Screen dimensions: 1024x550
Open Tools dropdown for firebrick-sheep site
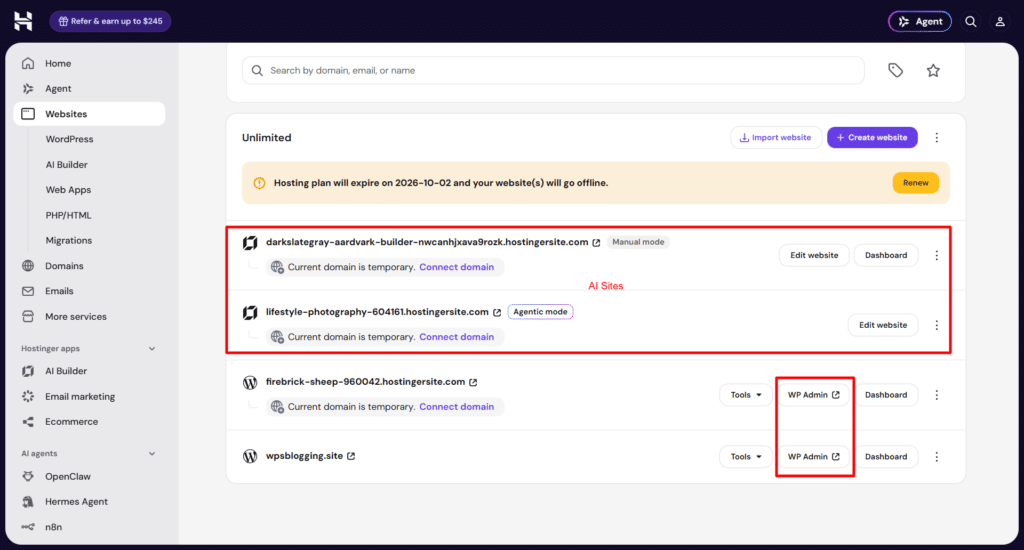pos(746,395)
